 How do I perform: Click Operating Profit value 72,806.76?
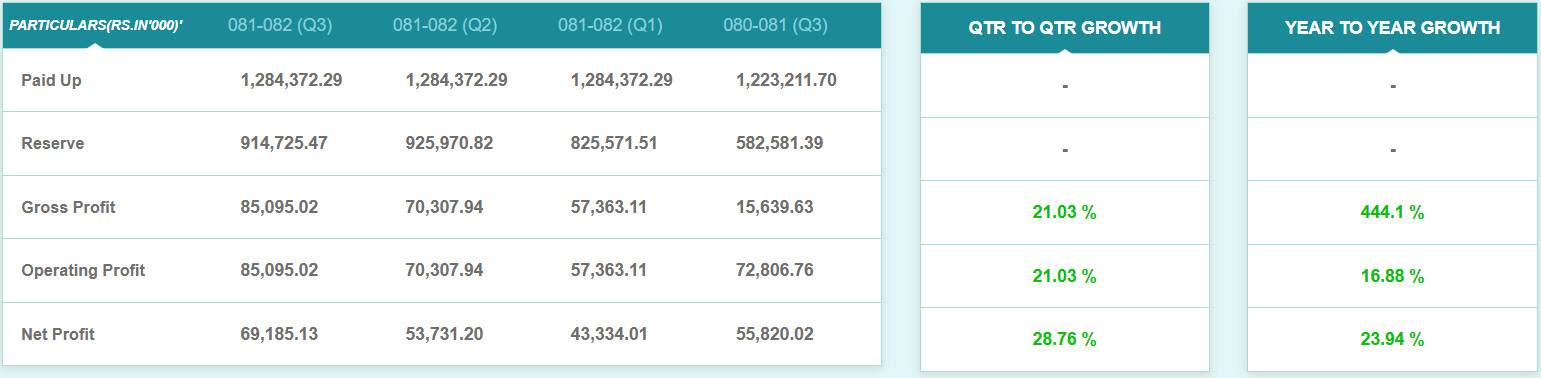point(774,270)
